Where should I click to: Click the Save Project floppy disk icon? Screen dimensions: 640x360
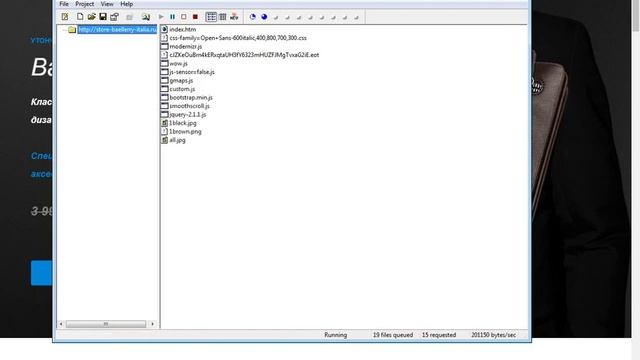tap(103, 17)
